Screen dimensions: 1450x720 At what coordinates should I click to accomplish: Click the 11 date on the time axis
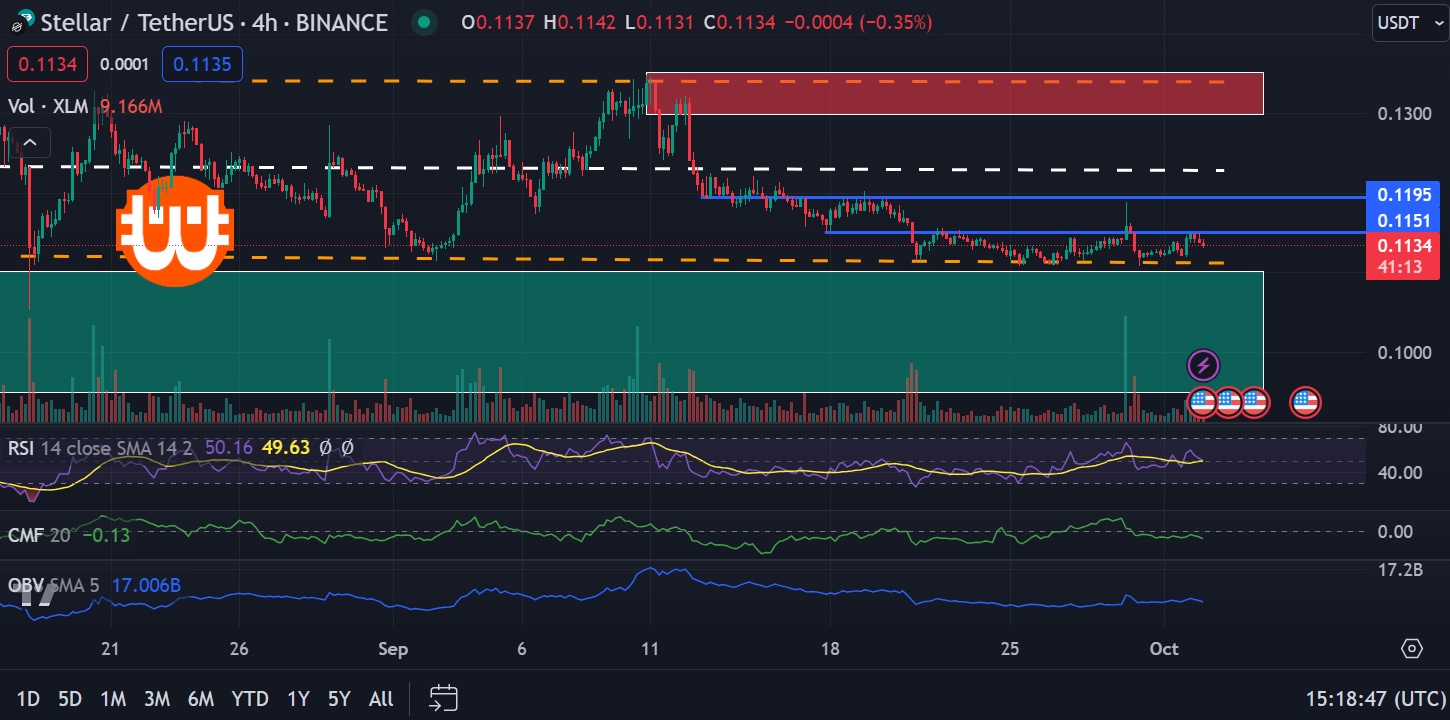[x=650, y=648]
